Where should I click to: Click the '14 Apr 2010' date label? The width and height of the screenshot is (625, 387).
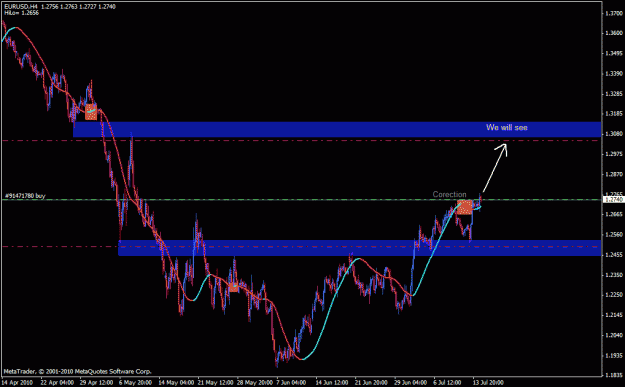[x=18, y=383]
